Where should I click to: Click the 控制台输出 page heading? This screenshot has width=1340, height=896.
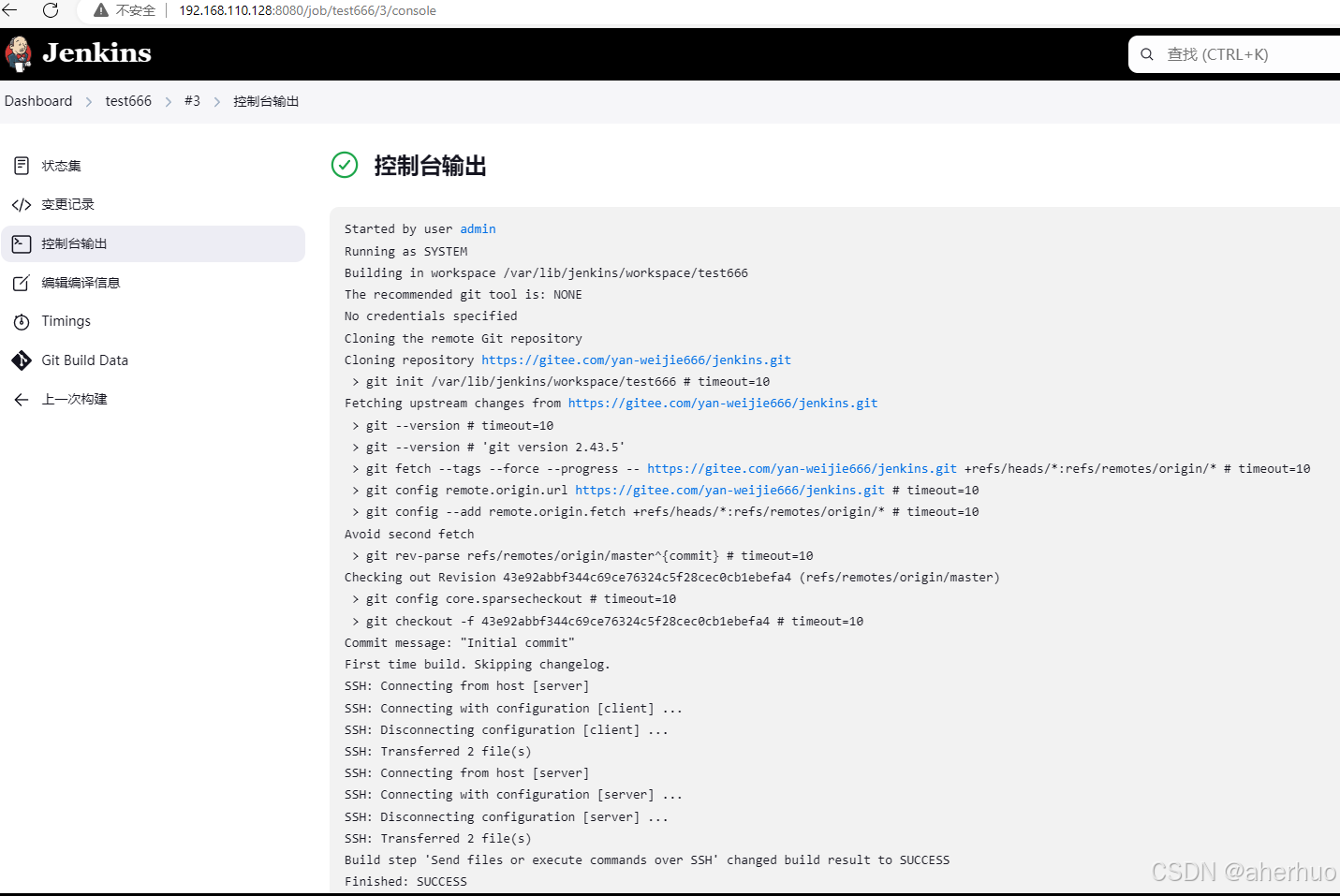click(x=430, y=166)
